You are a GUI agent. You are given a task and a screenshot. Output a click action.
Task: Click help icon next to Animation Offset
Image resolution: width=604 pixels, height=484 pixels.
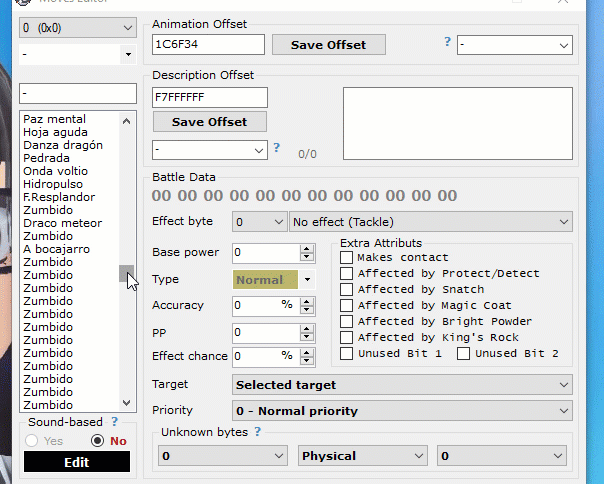[x=447, y=42]
